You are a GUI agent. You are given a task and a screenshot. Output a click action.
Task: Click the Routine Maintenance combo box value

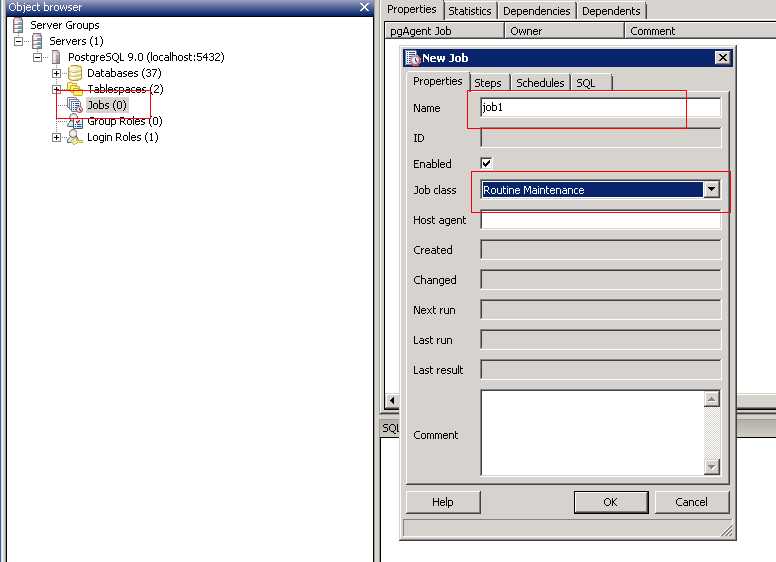pos(592,190)
